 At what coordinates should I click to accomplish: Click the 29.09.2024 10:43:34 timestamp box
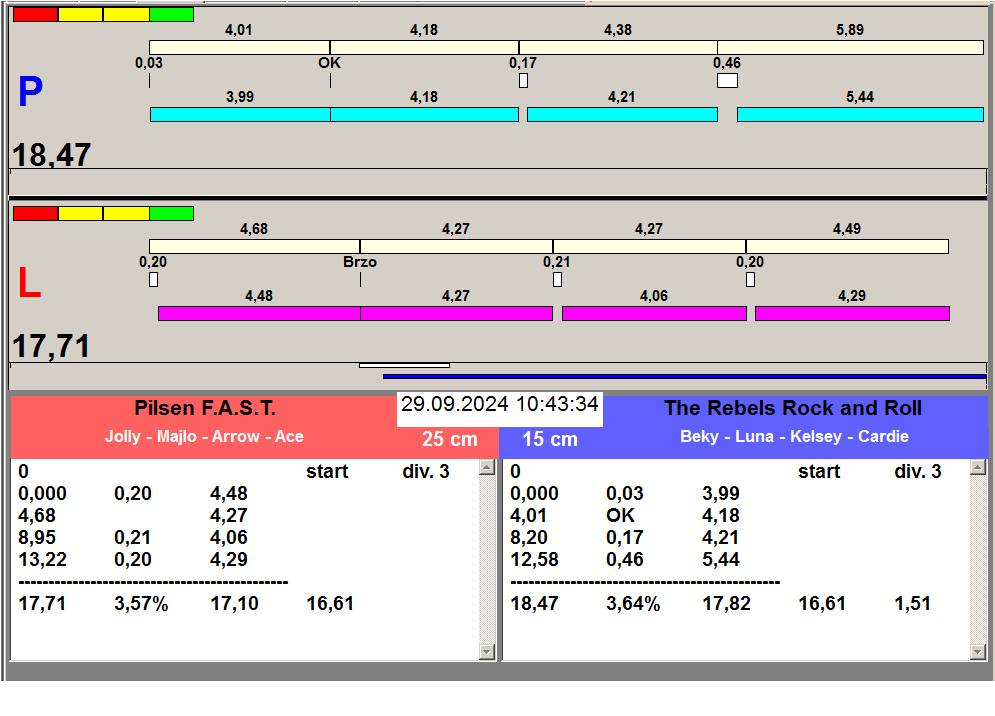(x=500, y=405)
